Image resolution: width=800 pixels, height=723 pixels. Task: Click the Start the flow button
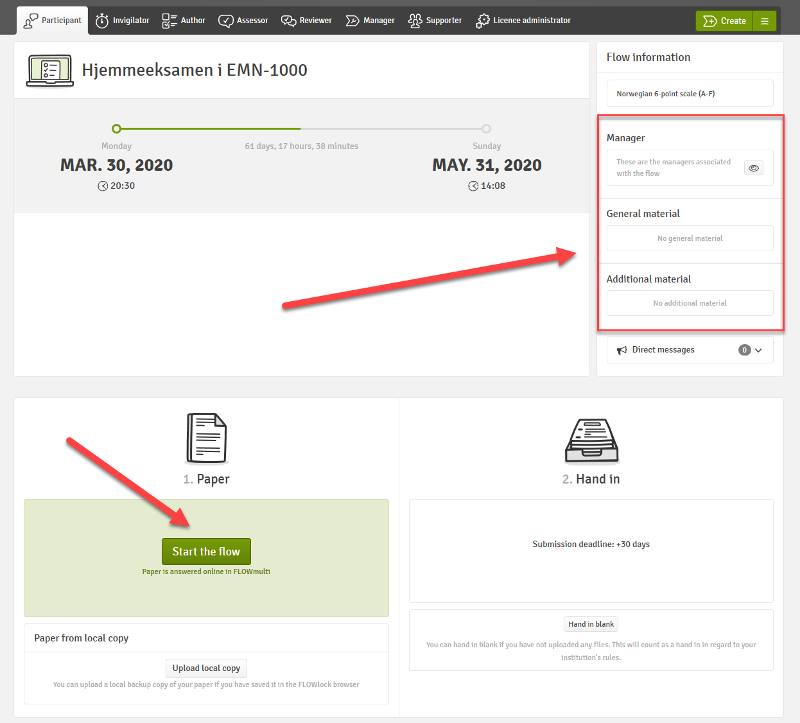coord(206,551)
